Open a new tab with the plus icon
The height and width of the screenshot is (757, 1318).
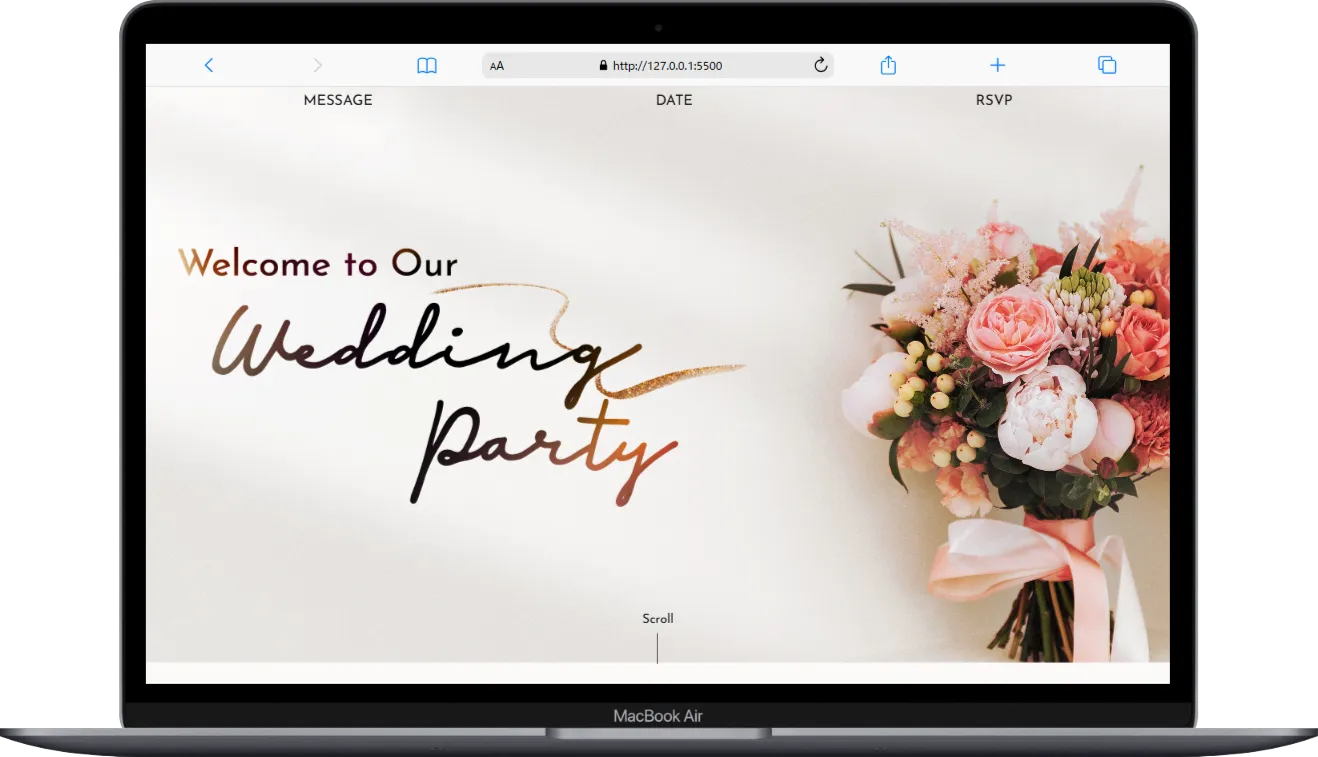click(x=997, y=65)
